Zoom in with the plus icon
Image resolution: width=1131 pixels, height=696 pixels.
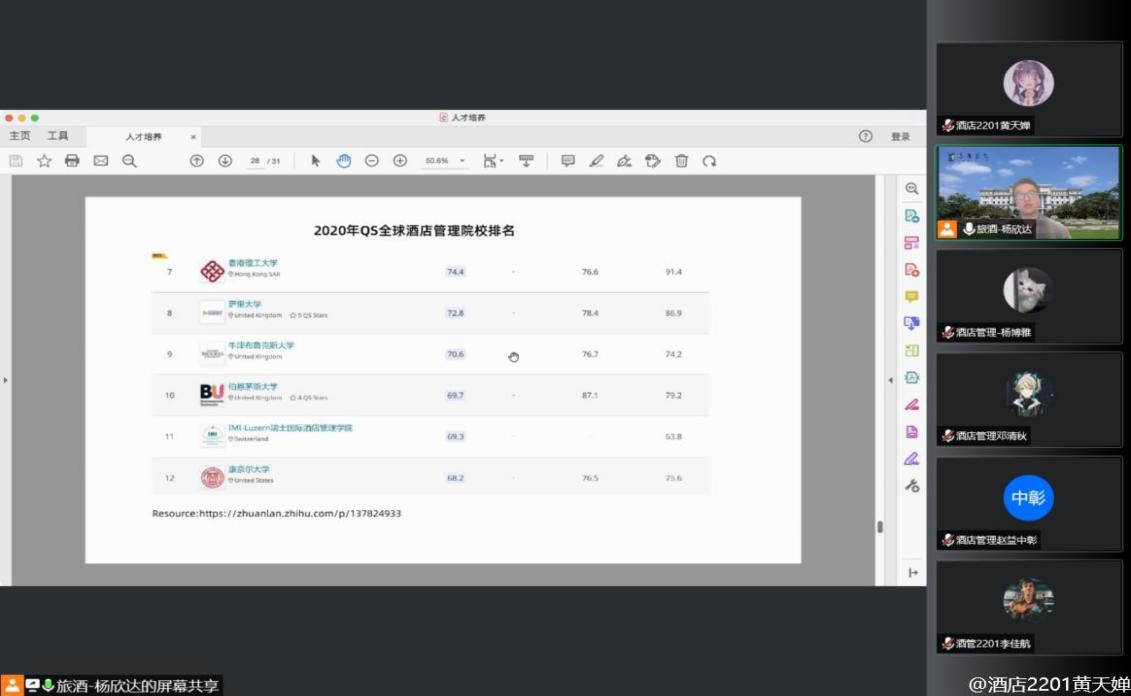pyautogui.click(x=400, y=161)
